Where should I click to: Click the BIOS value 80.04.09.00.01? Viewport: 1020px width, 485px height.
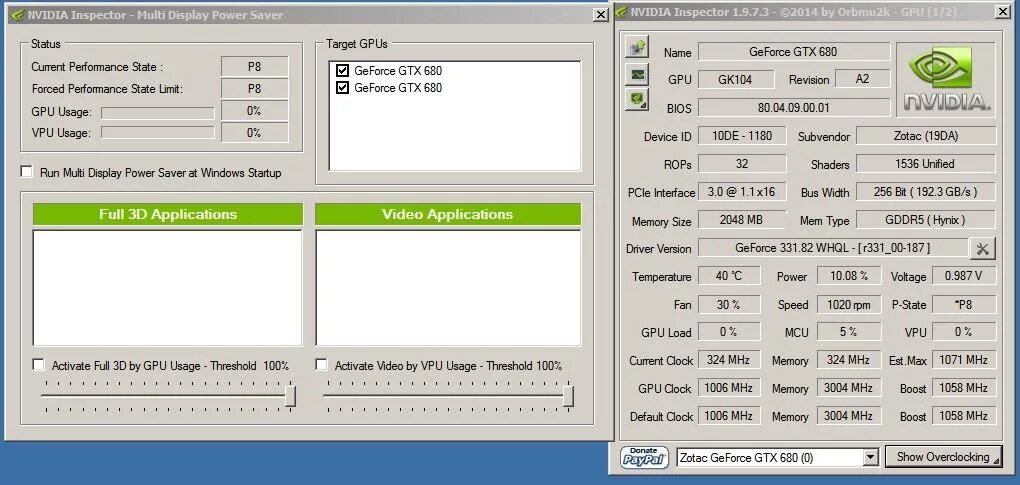point(794,107)
